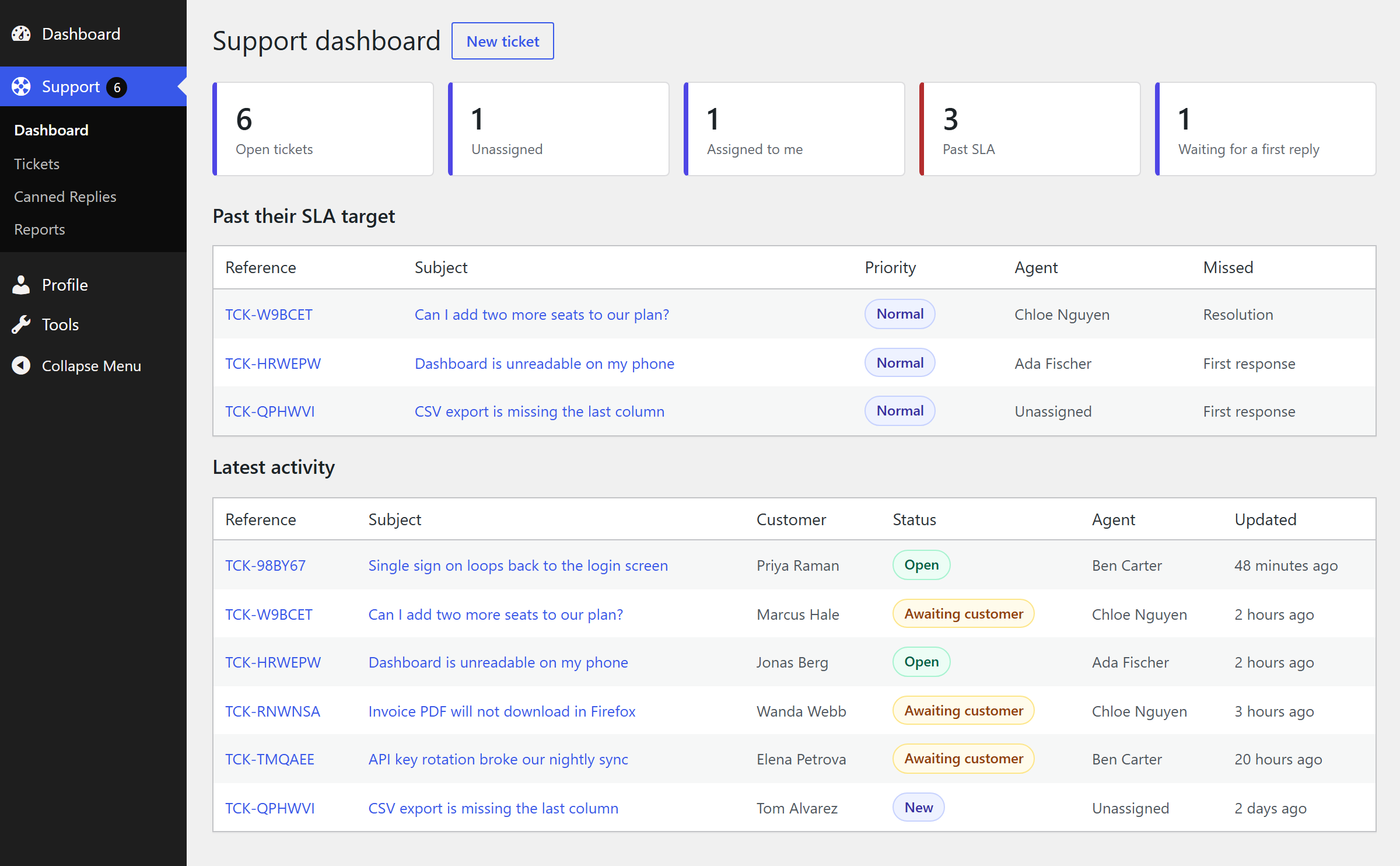Screen dimensions: 1400x866
Task: Click customer name Priya Raman
Action: point(797,565)
